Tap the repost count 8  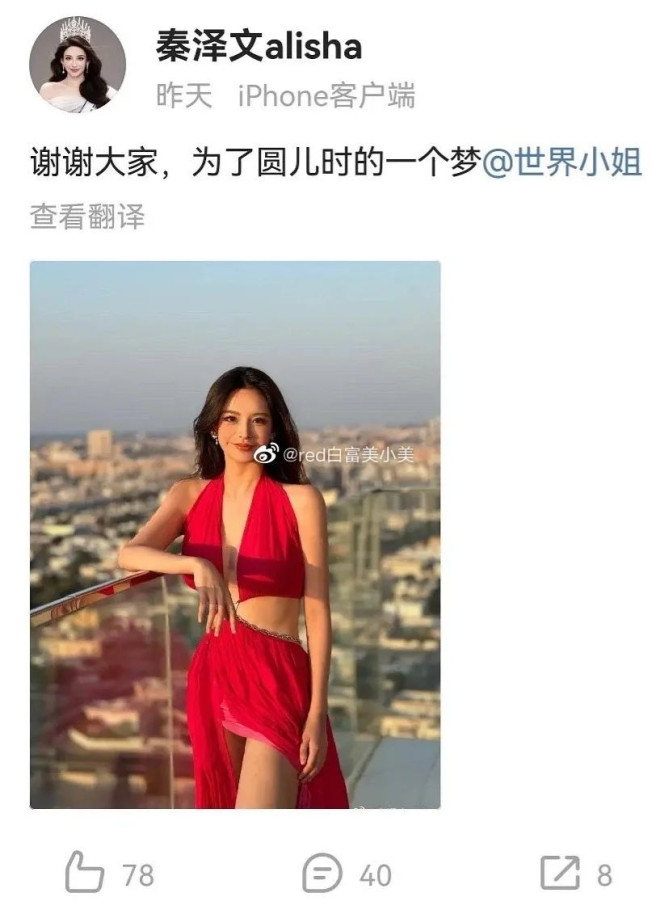[605, 875]
